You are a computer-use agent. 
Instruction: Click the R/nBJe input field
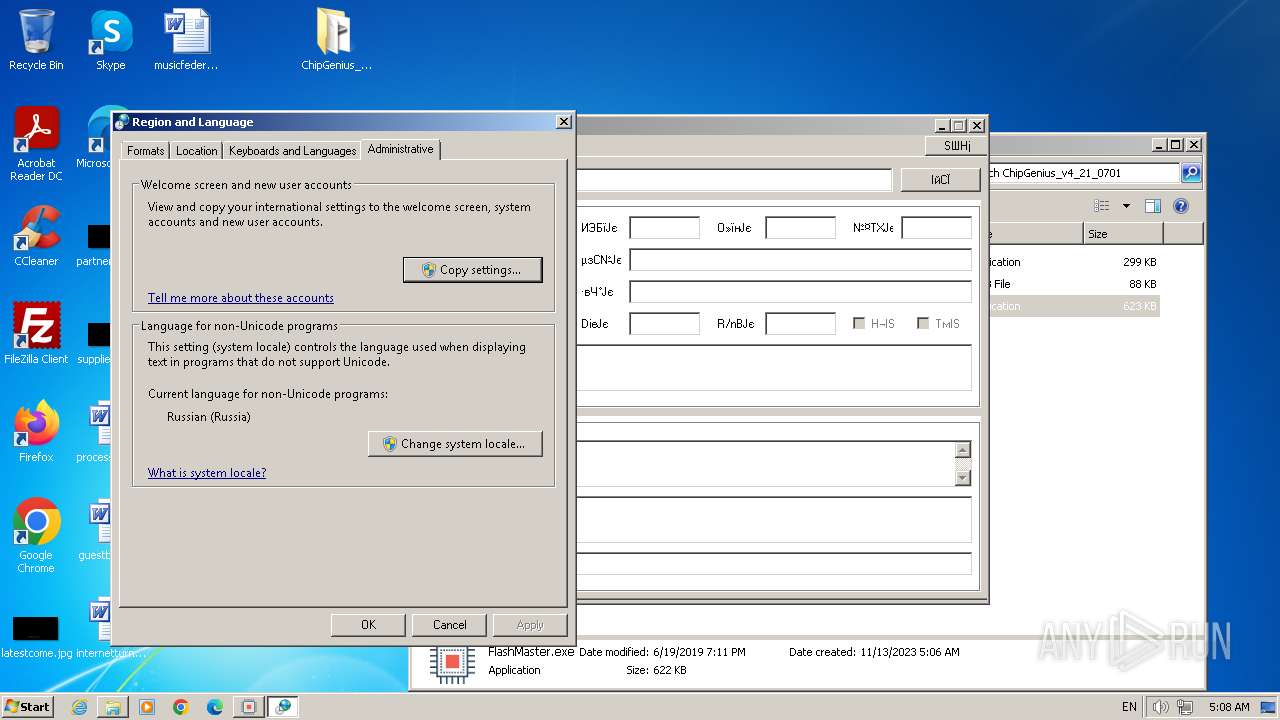pos(800,324)
